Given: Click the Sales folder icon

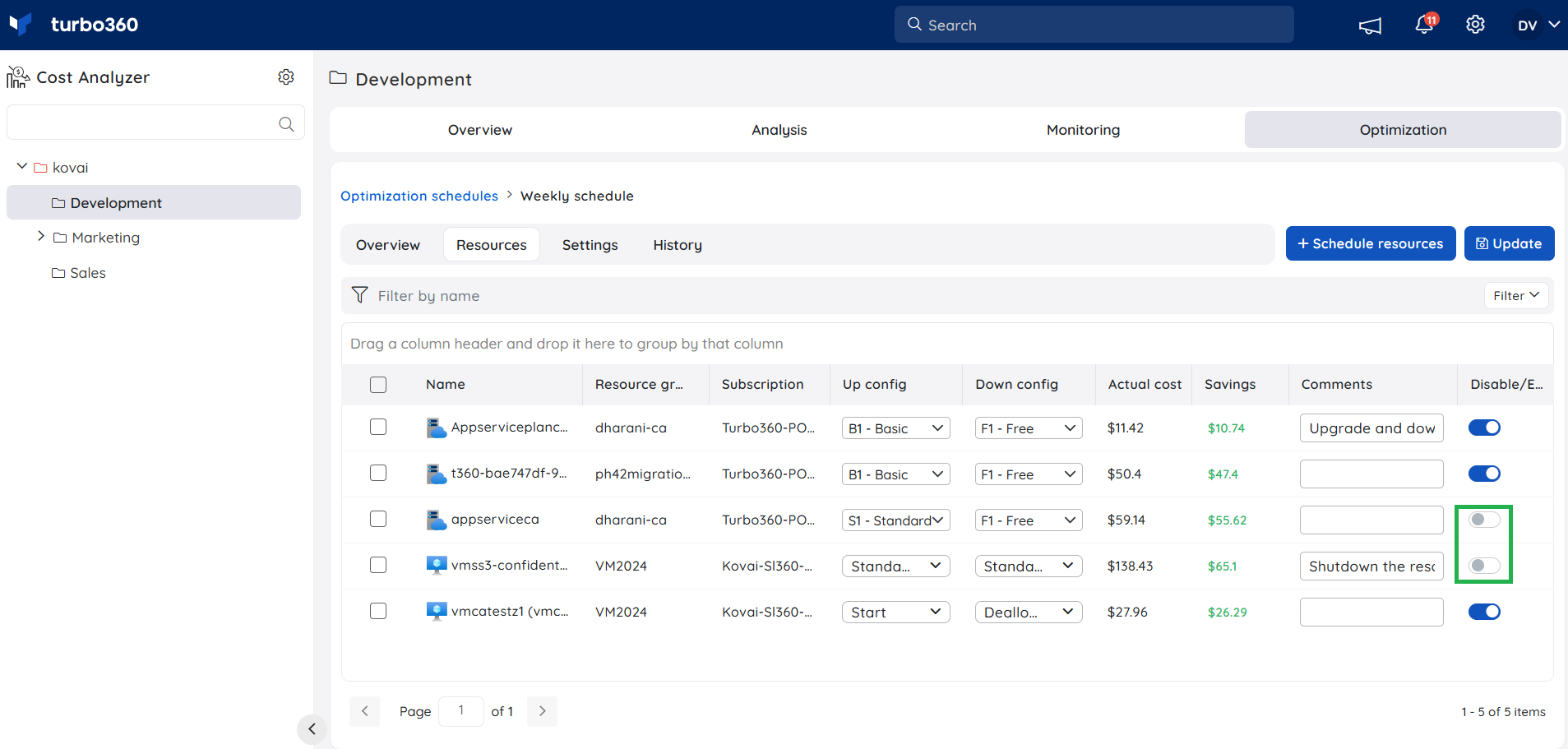Looking at the screenshot, I should [x=58, y=273].
